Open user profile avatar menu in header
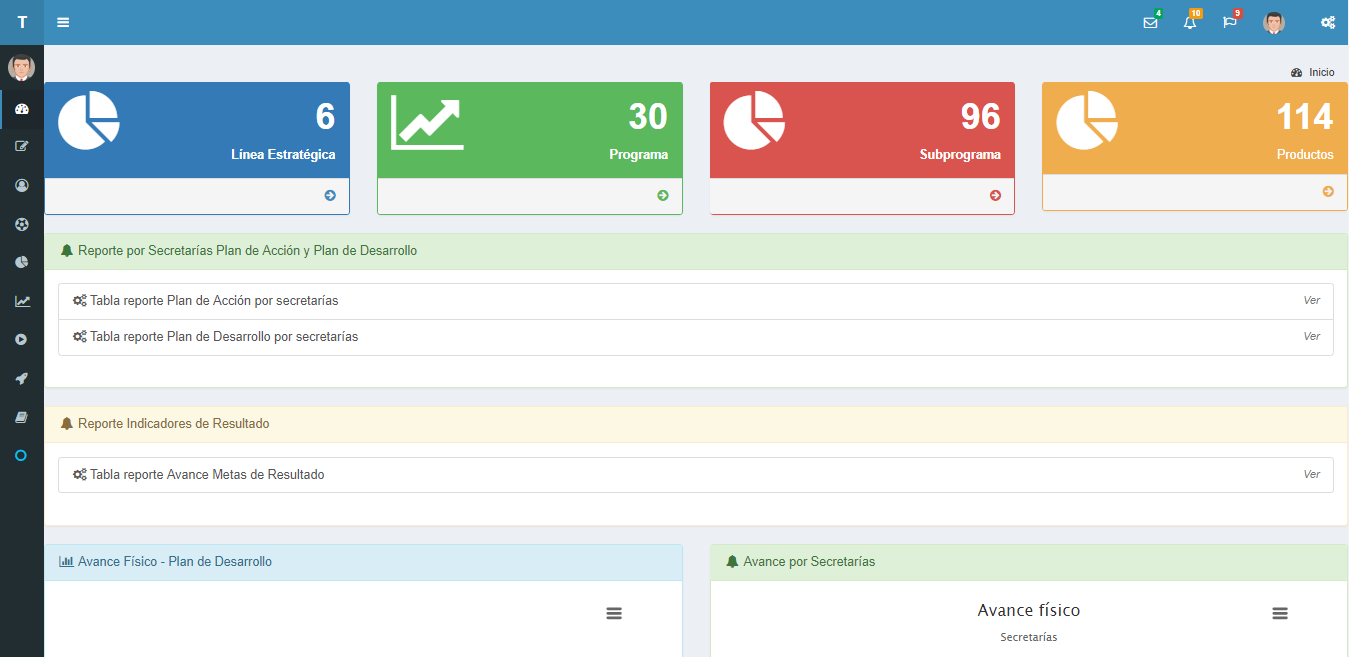Viewport: 1349px width, 657px height. pos(1273,23)
